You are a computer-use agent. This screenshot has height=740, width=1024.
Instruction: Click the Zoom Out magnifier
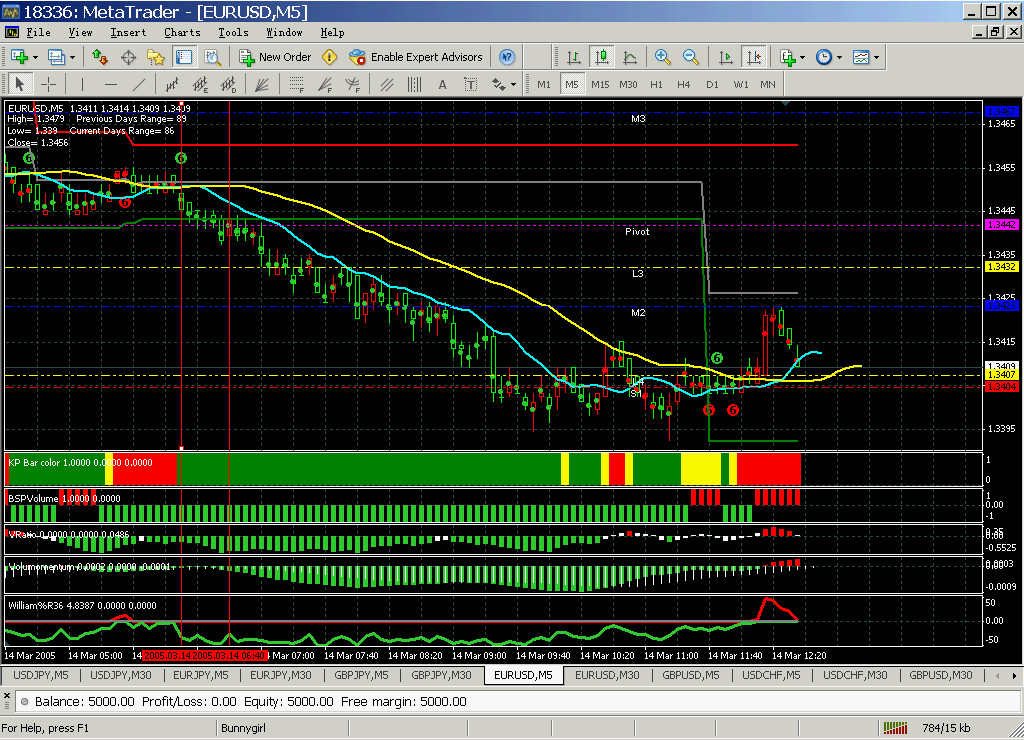(690, 57)
